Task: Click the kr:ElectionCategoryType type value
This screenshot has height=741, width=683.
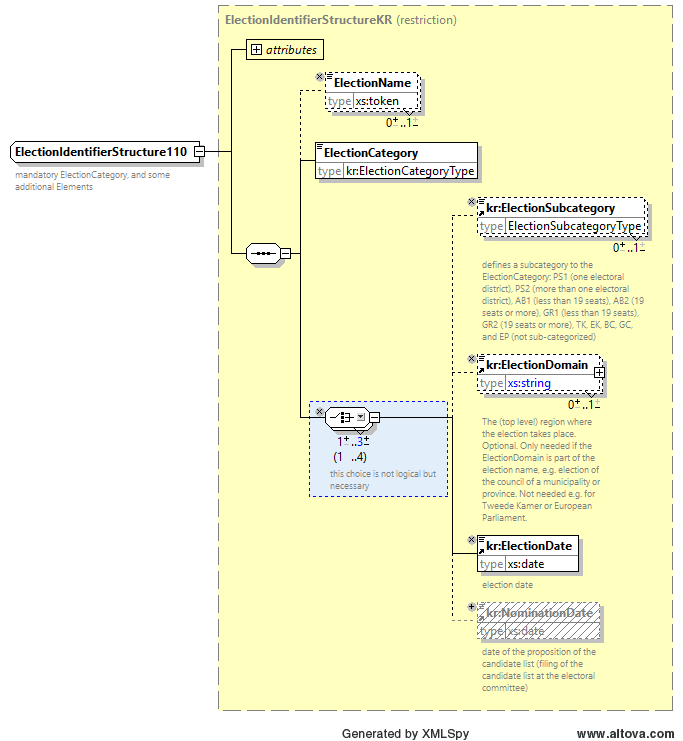Action: [410, 171]
